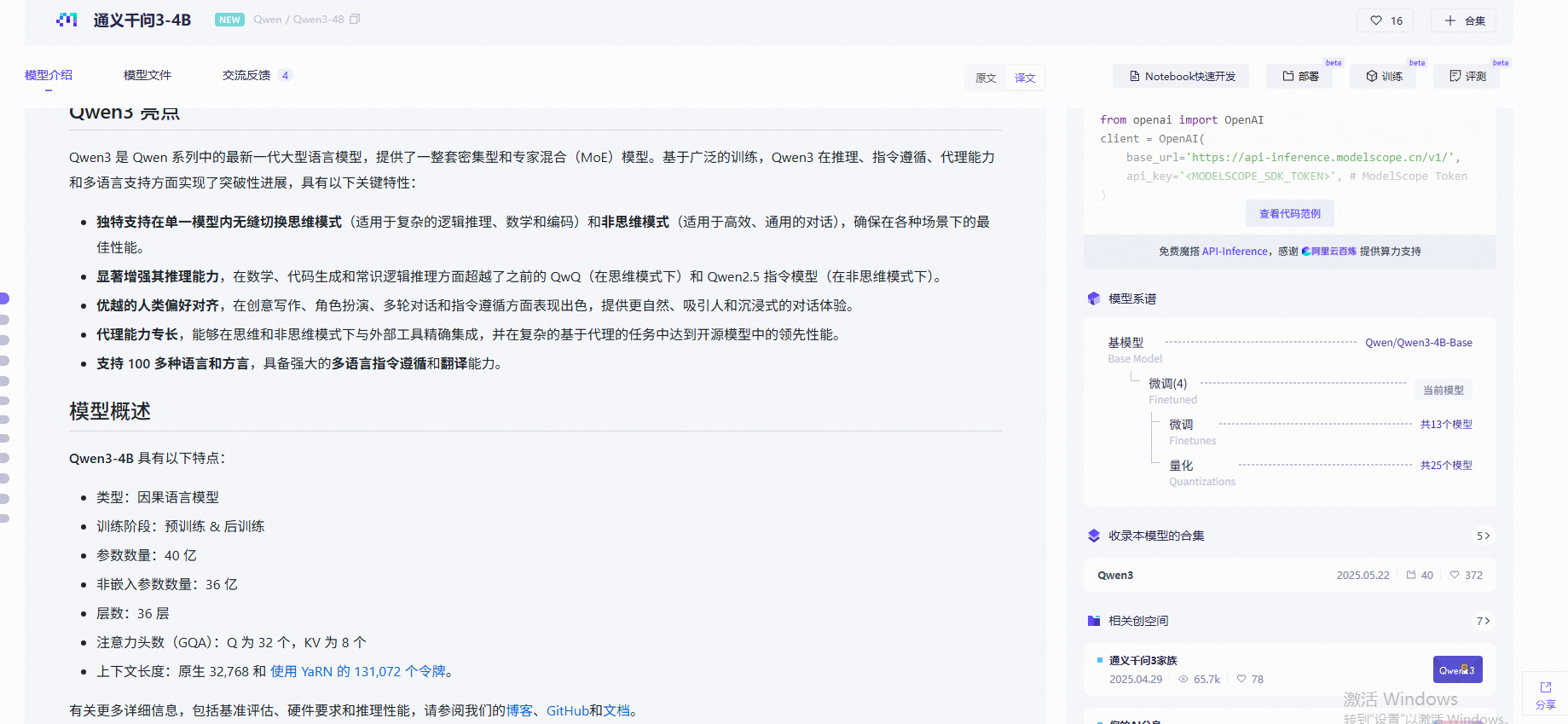Click the heart icon beside 78

point(1241,680)
